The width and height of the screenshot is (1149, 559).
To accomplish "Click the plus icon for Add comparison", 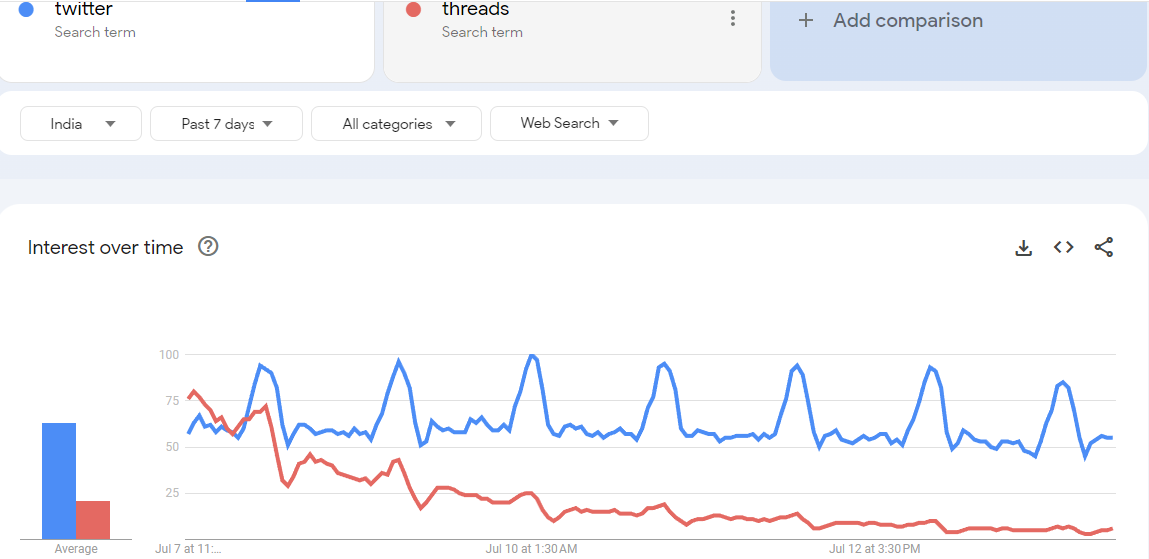I will [x=806, y=20].
